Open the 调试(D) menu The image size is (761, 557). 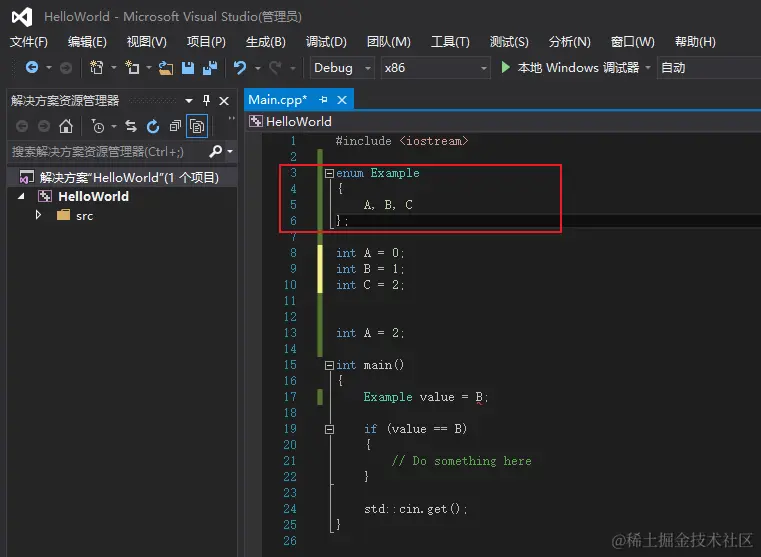(326, 42)
